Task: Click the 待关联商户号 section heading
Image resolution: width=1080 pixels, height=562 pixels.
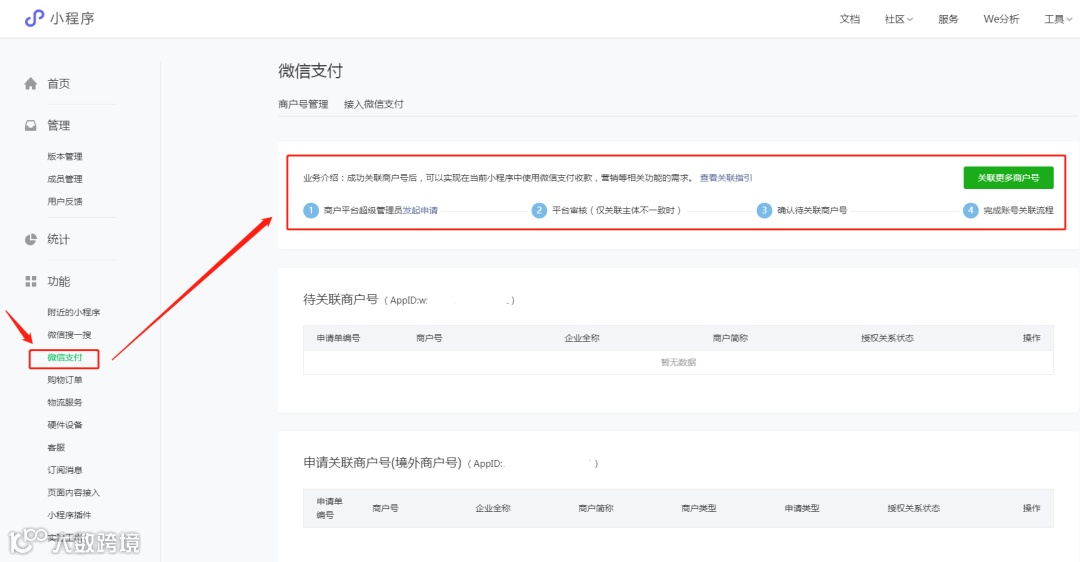Action: (x=341, y=300)
